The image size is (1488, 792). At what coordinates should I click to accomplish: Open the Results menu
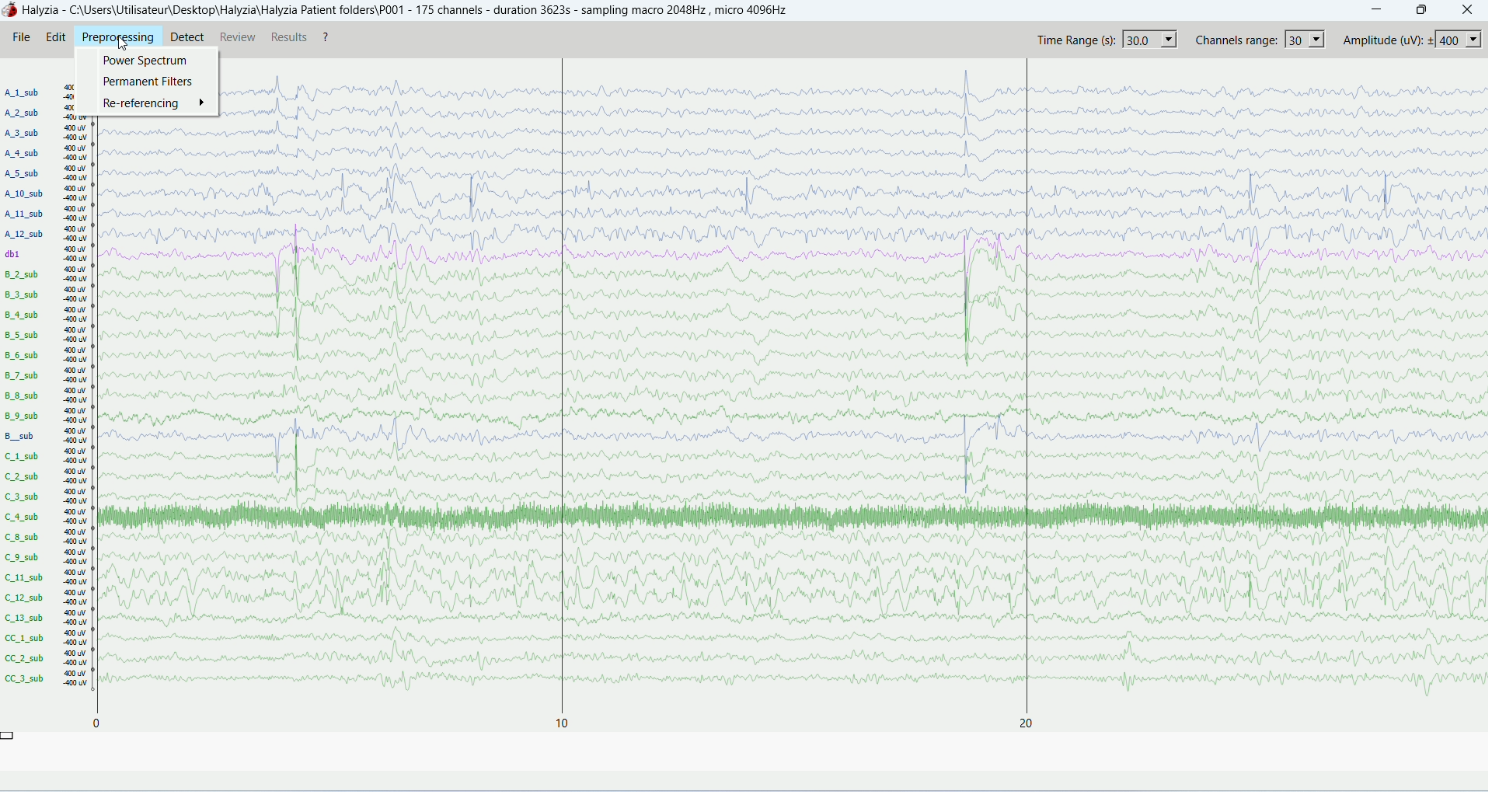289,37
